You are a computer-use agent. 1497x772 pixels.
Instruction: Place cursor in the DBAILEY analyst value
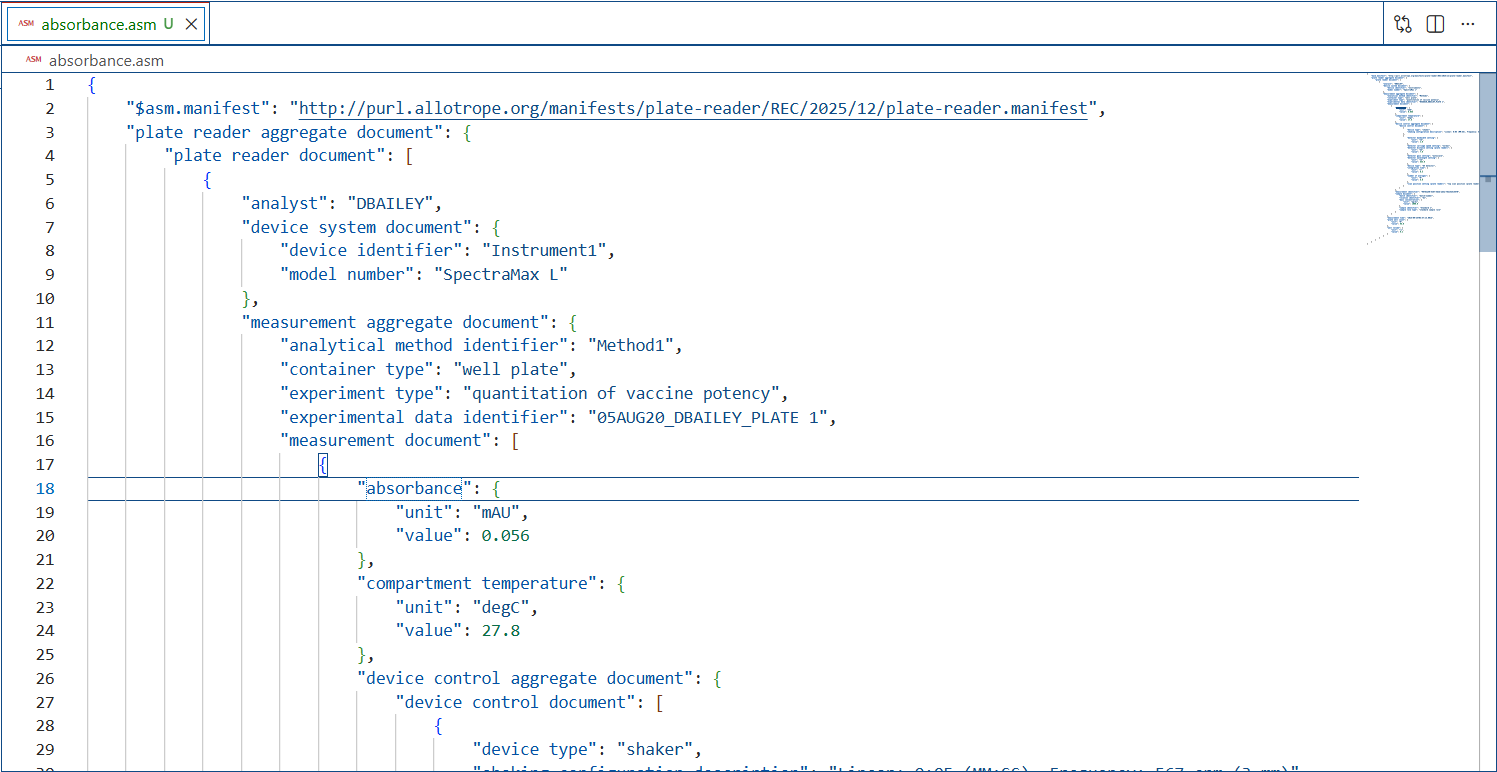tap(390, 203)
